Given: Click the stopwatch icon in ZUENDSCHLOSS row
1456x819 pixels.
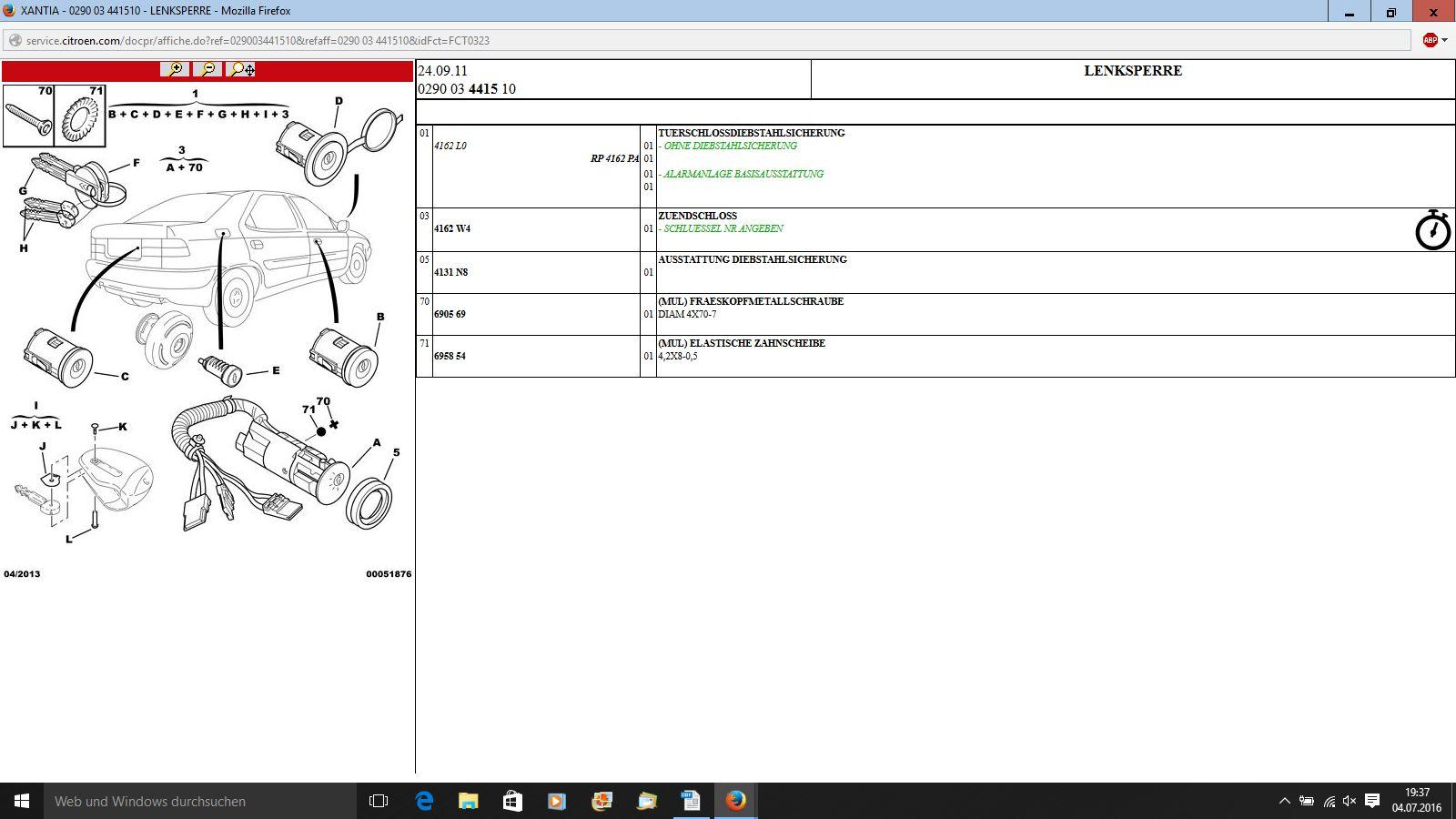Looking at the screenshot, I should (x=1432, y=229).
